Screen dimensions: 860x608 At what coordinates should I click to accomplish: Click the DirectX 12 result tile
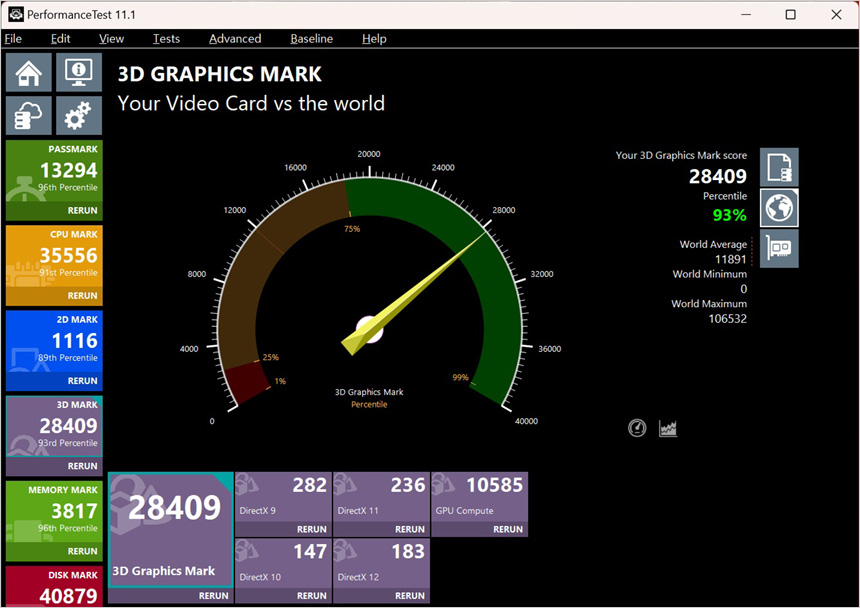380,565
